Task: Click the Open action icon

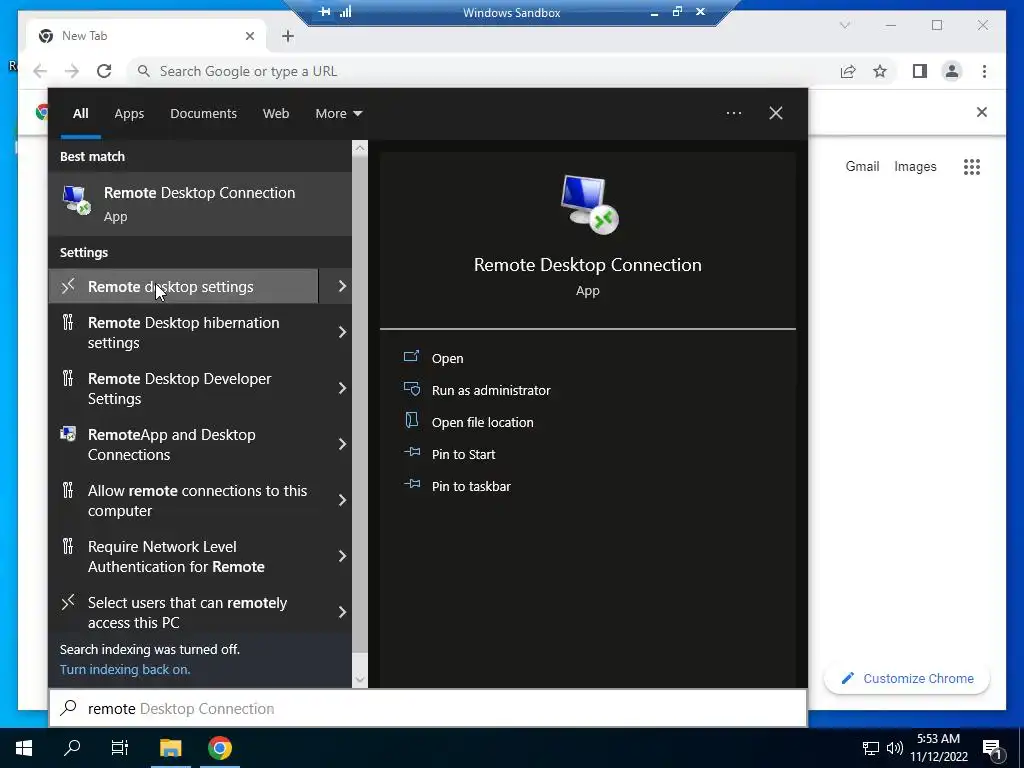Action: [411, 357]
